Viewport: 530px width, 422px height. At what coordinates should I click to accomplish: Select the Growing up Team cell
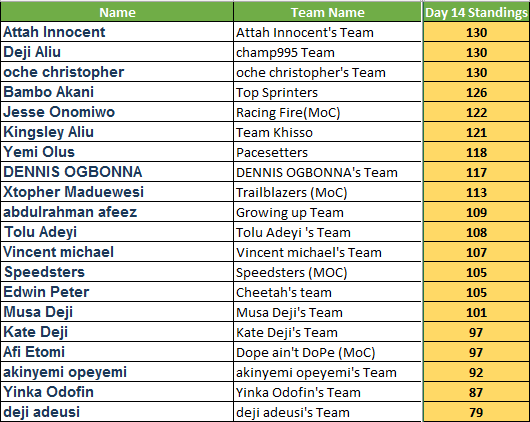(x=328, y=212)
